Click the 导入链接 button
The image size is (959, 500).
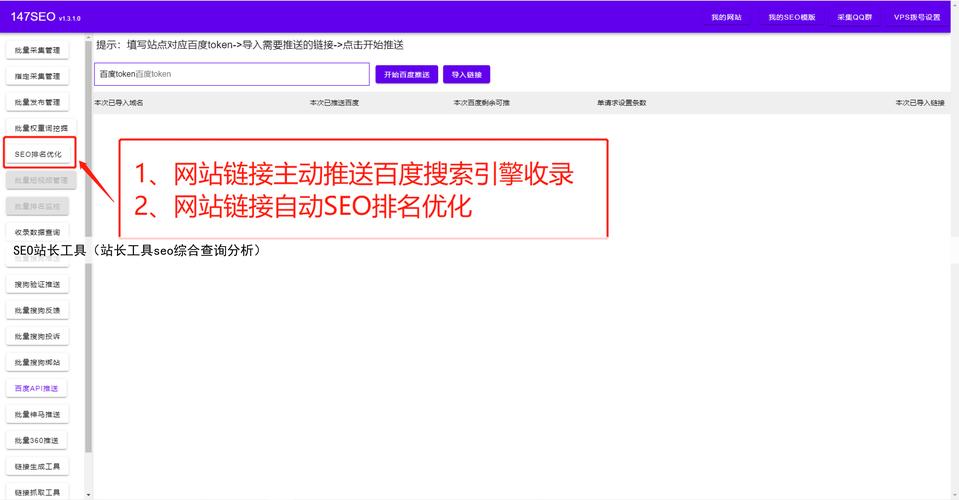coord(467,75)
